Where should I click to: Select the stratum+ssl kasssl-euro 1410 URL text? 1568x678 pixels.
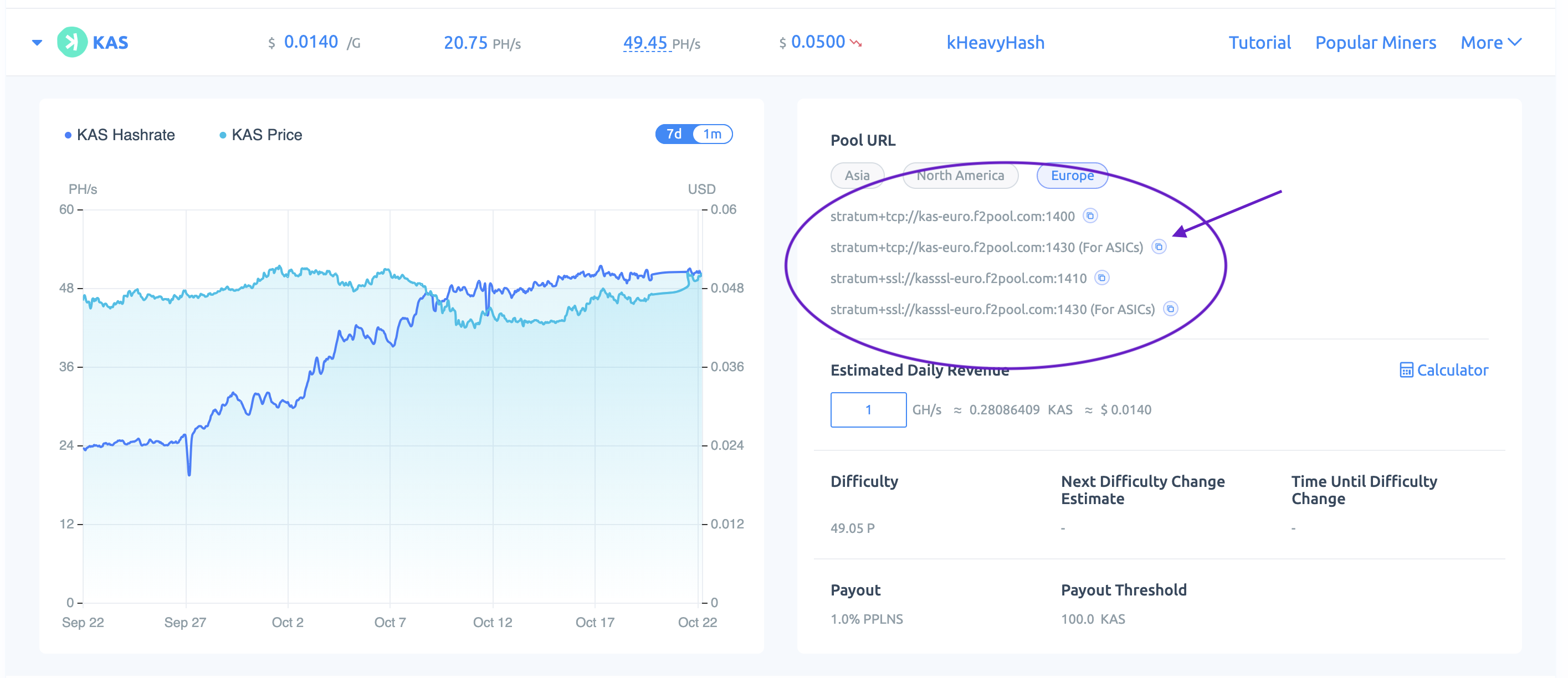click(959, 278)
